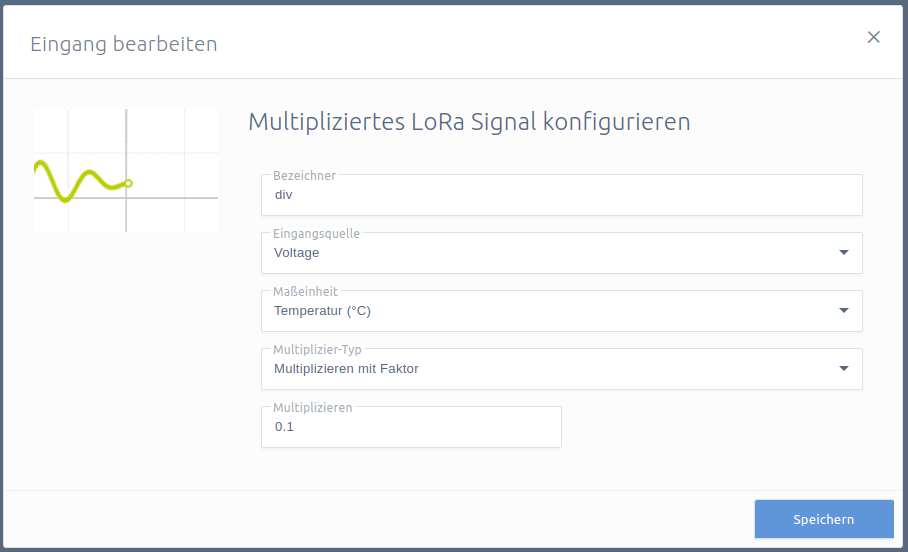Click the Maßeinheit field label
The width and height of the screenshot is (908, 552).
click(305, 291)
